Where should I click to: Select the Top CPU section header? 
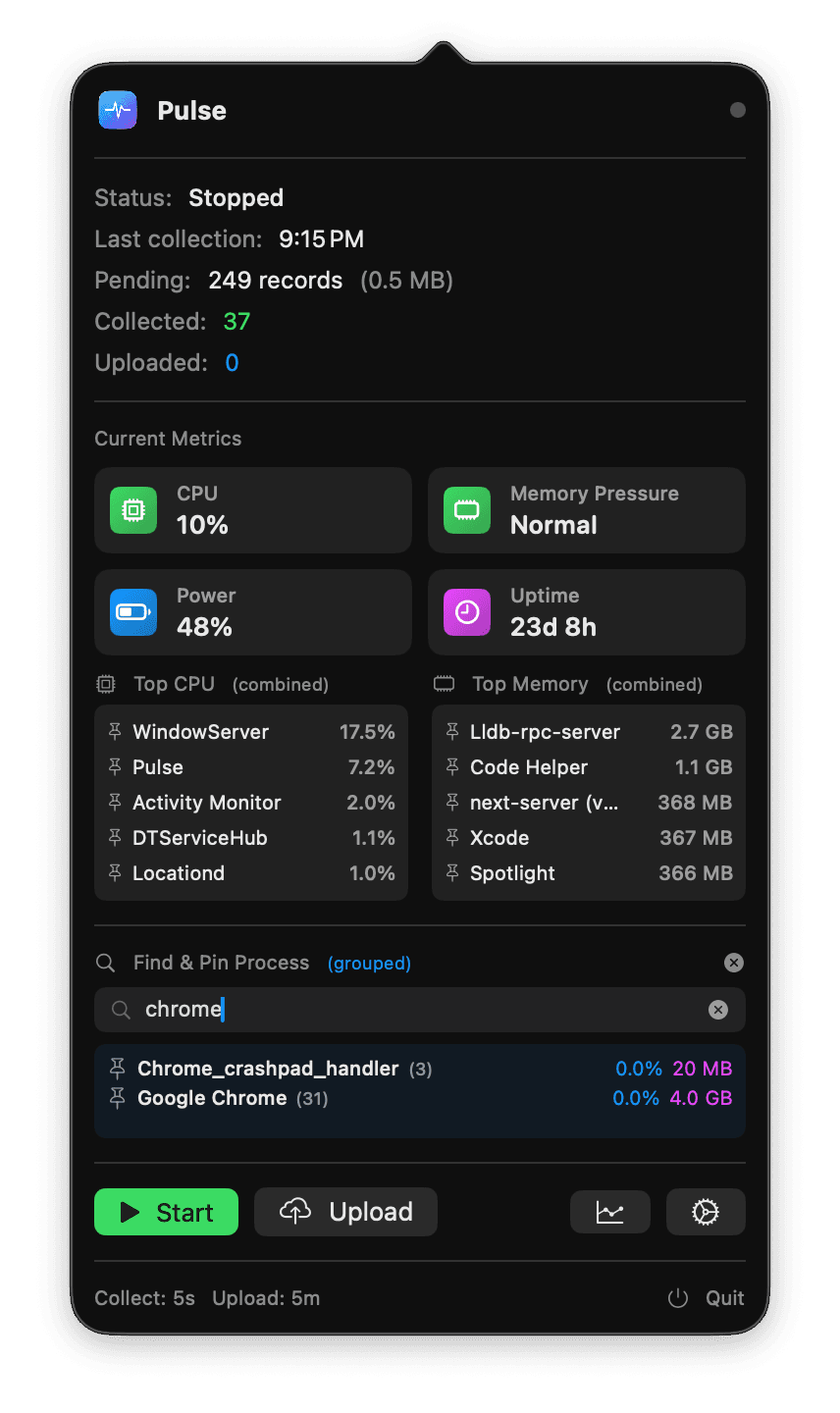coord(174,684)
